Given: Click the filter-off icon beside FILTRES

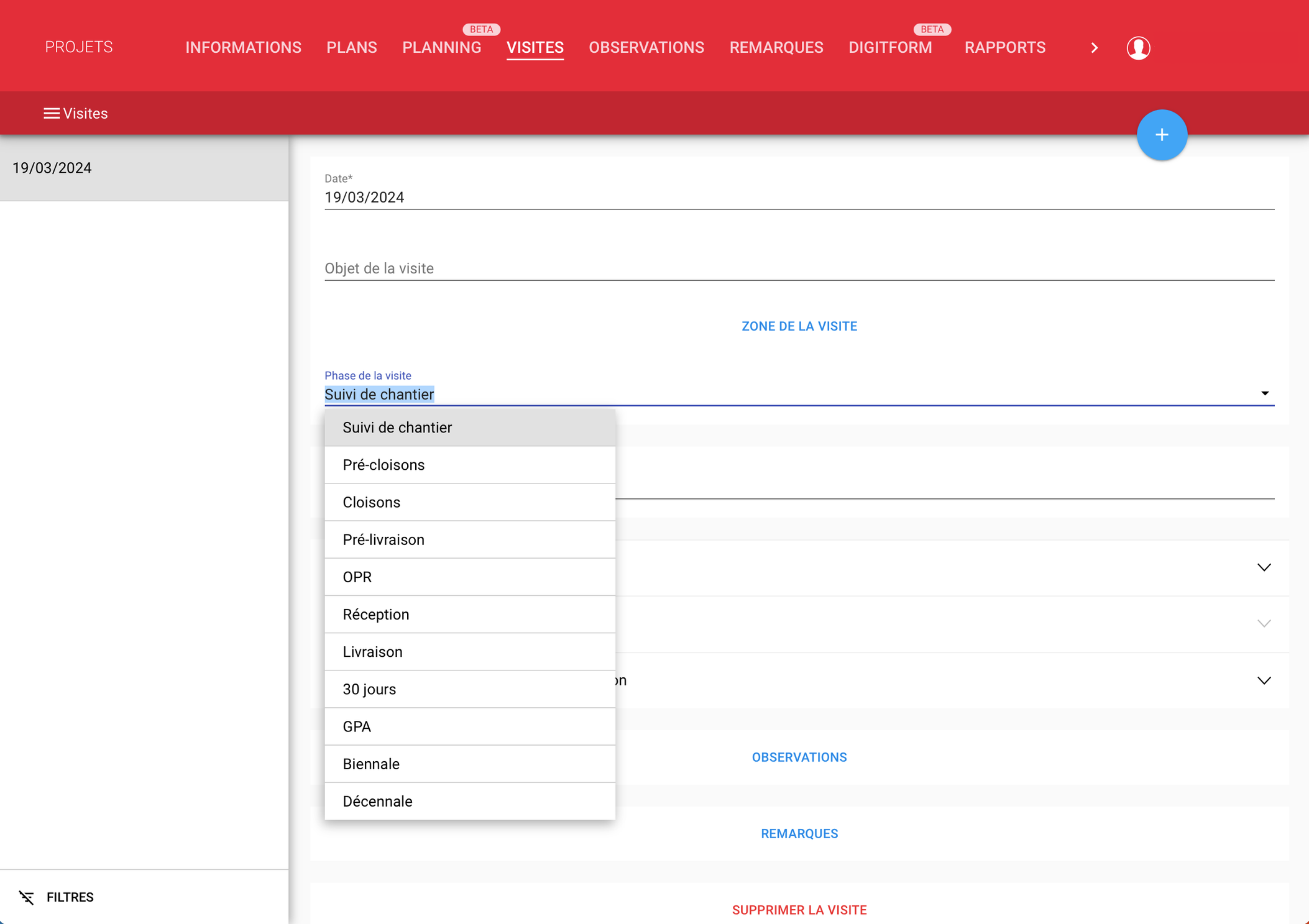Looking at the screenshot, I should 26,897.
